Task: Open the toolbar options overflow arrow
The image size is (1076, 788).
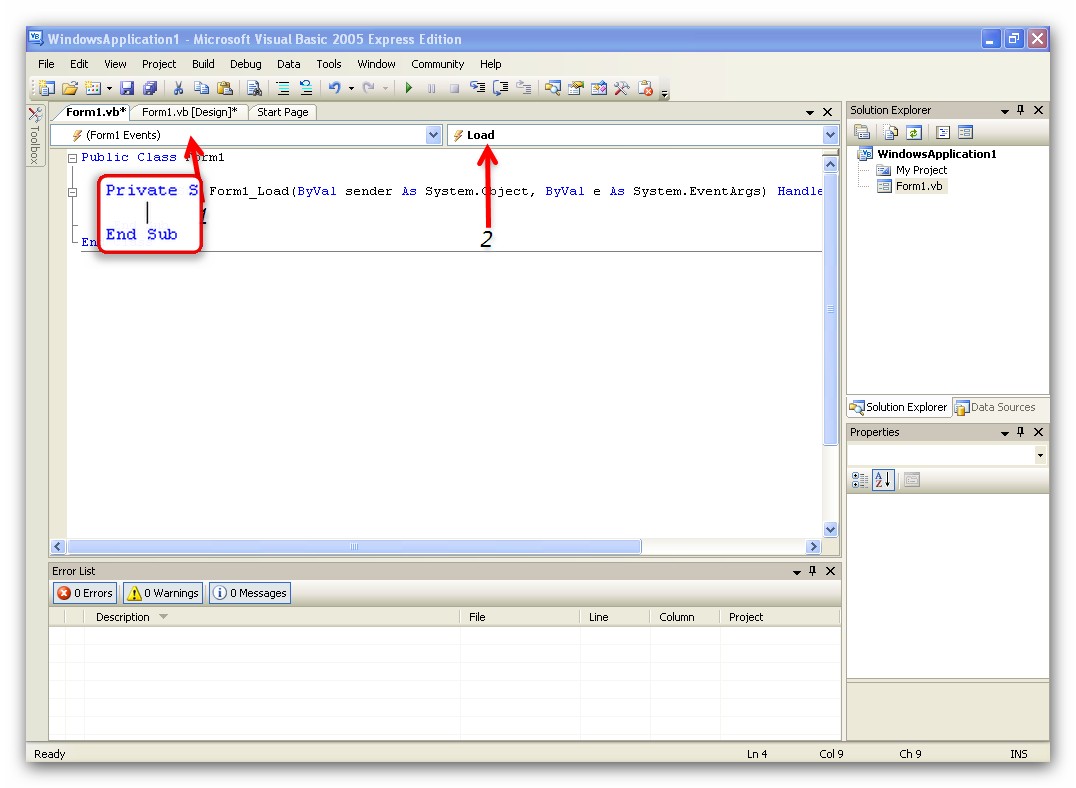Action: click(x=664, y=93)
